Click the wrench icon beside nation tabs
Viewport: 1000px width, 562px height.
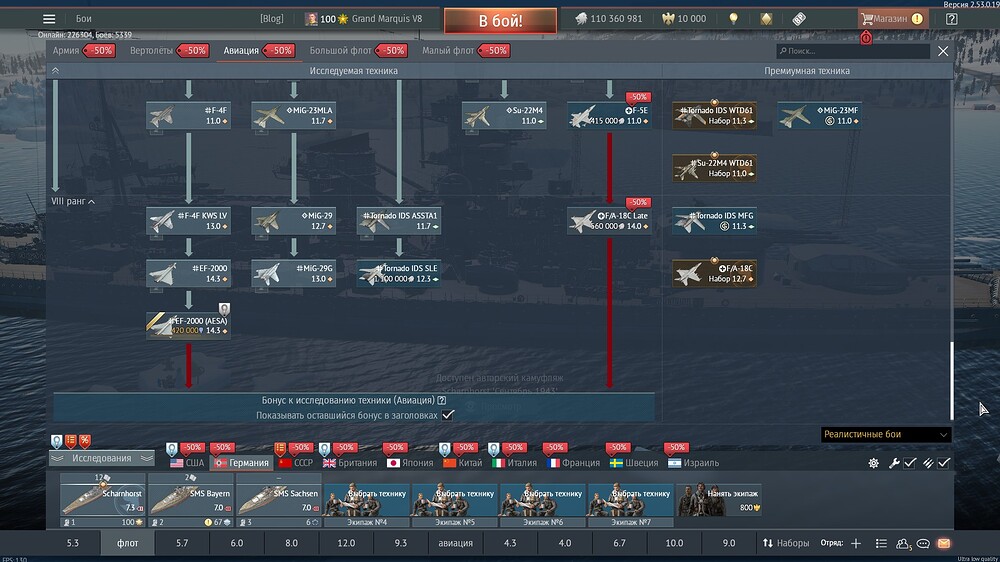click(894, 463)
